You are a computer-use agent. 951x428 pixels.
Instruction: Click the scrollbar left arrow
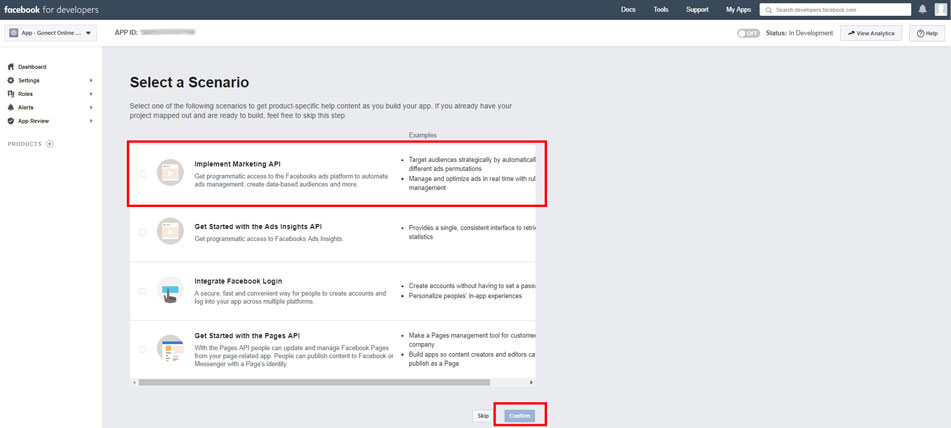133,383
